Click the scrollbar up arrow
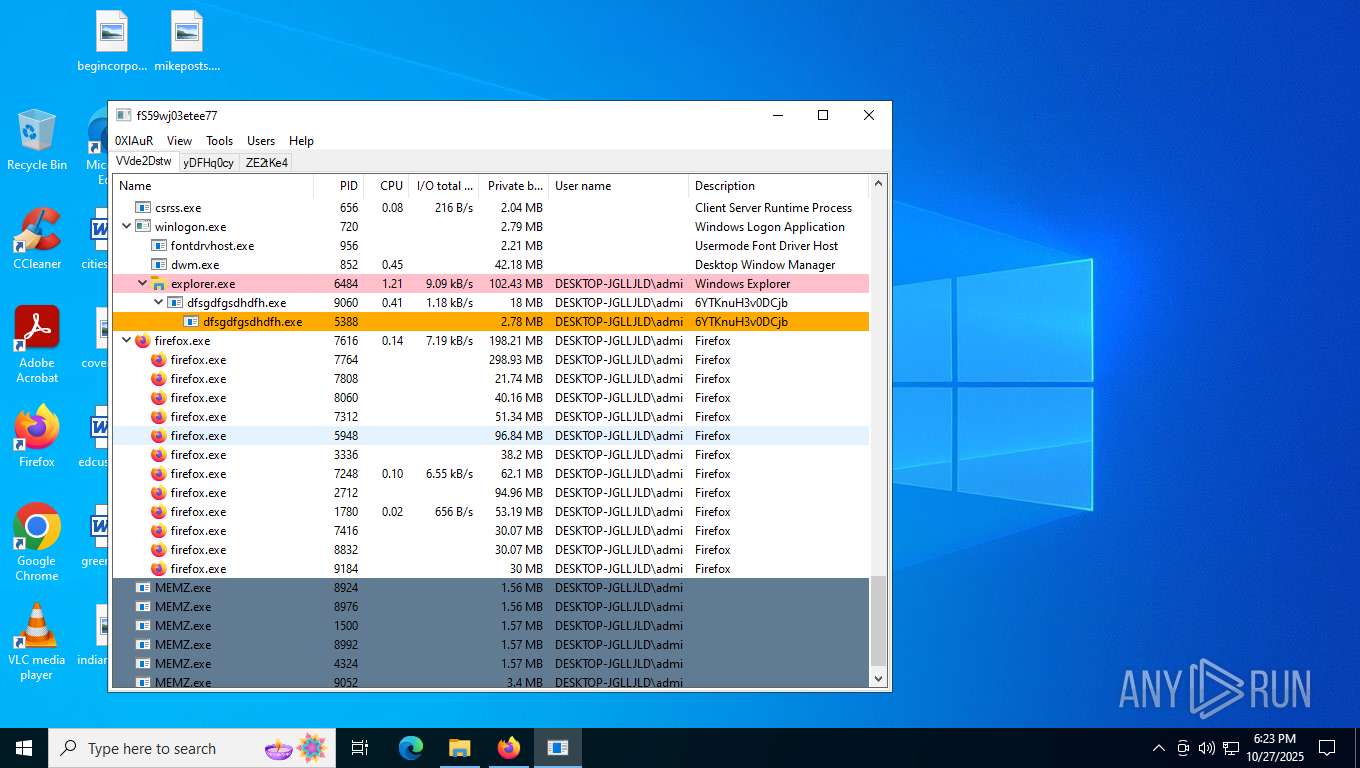The width and height of the screenshot is (1360, 768). 879,184
